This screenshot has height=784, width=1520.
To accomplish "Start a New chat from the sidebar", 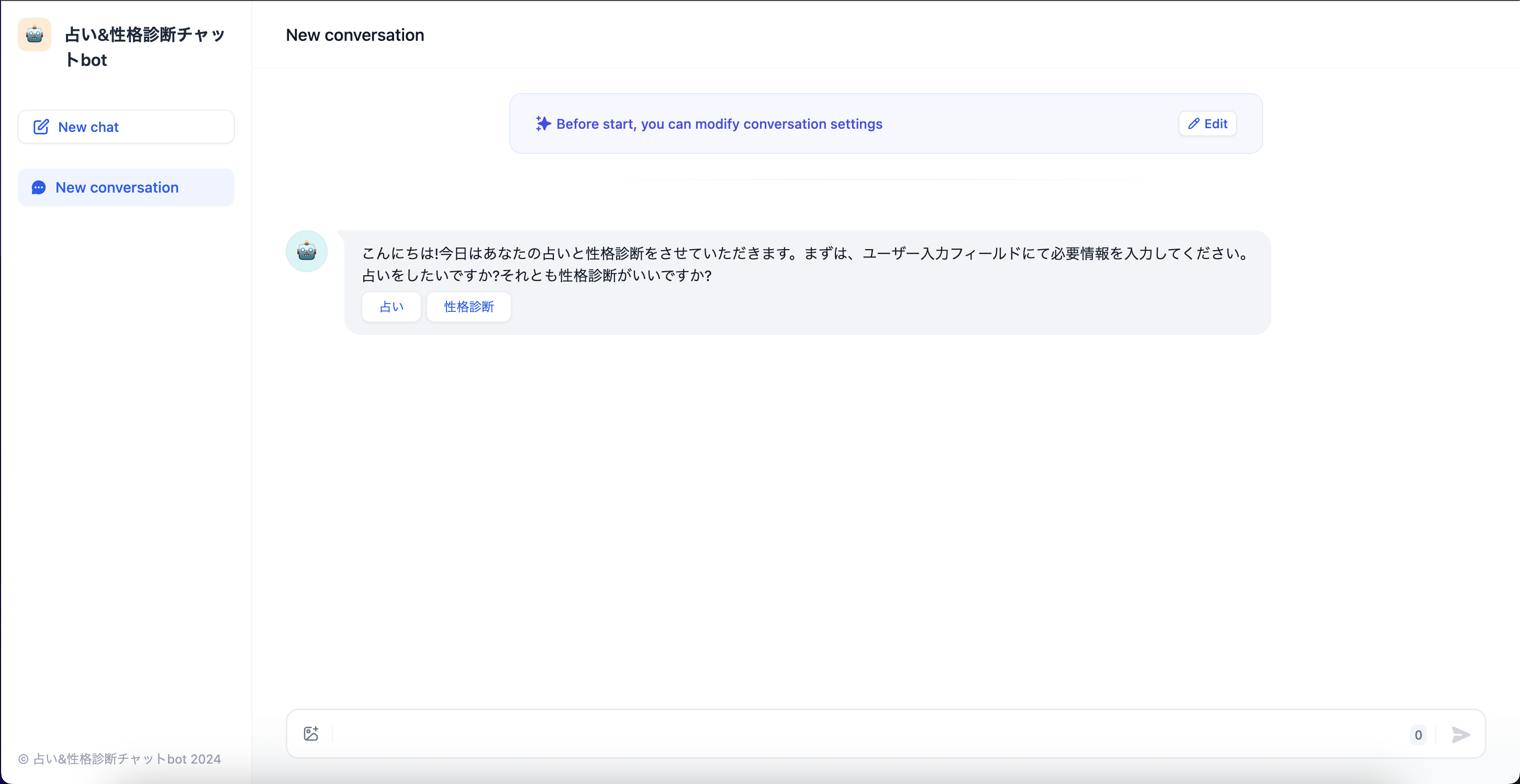I will point(126,126).
